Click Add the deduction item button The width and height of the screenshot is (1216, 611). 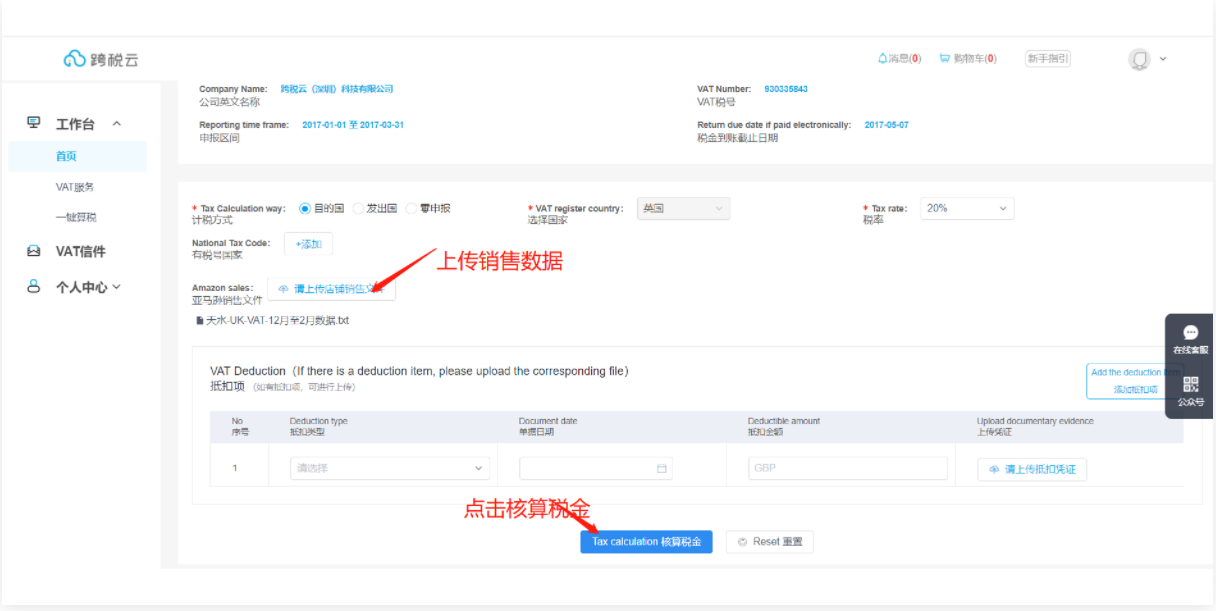point(1136,380)
